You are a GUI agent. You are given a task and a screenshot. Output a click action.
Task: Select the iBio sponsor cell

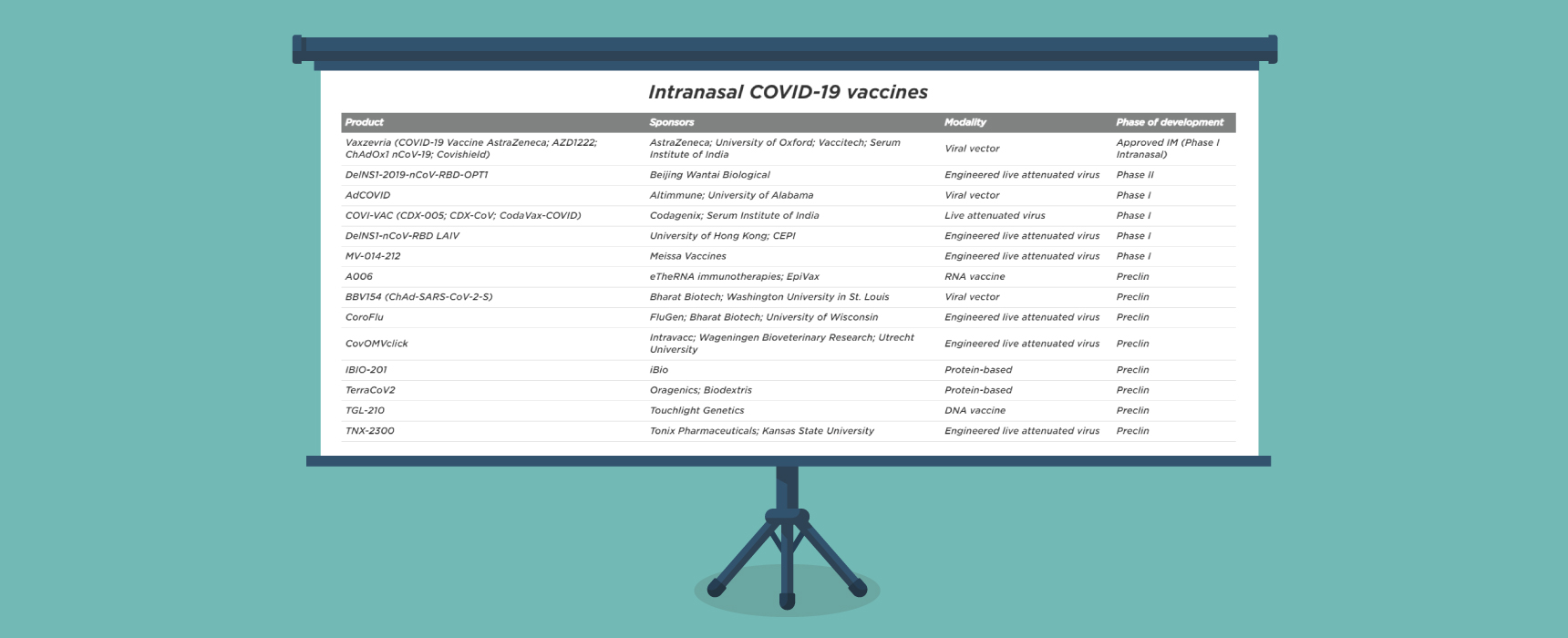click(658, 370)
